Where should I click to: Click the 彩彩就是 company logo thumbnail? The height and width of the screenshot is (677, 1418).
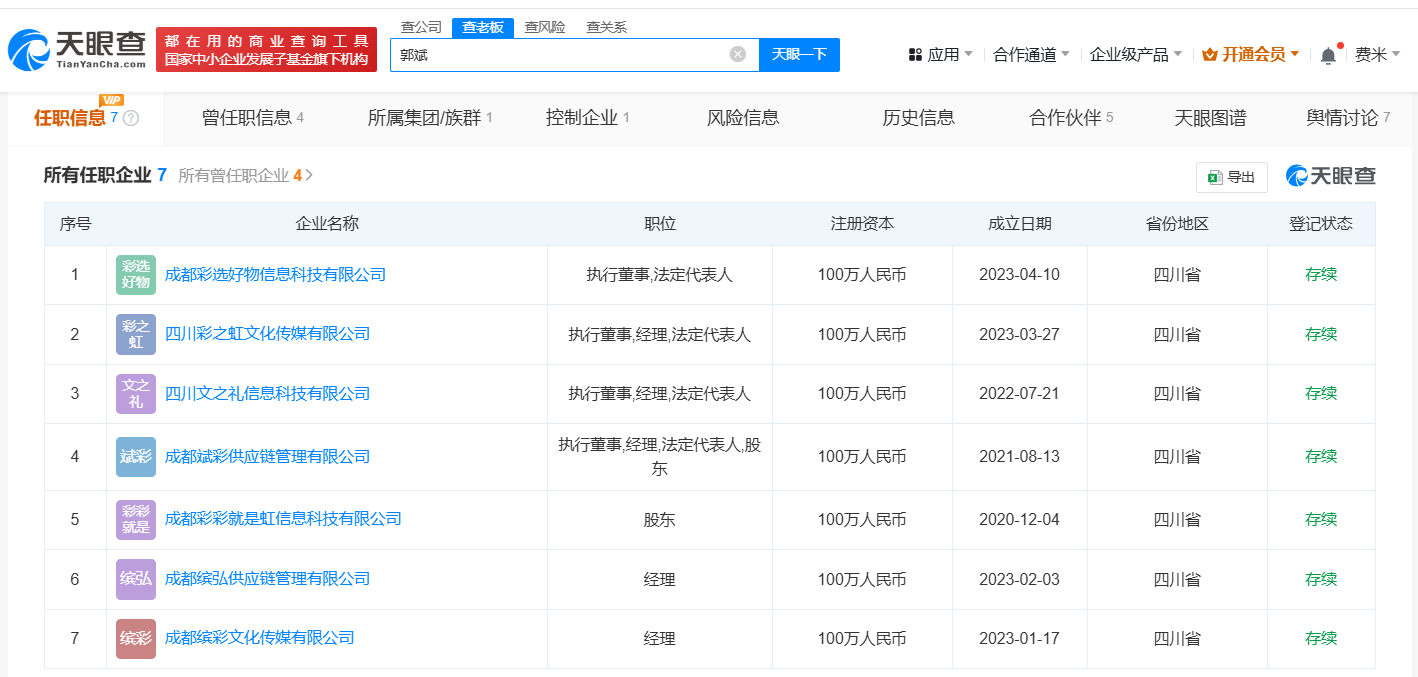[136, 519]
